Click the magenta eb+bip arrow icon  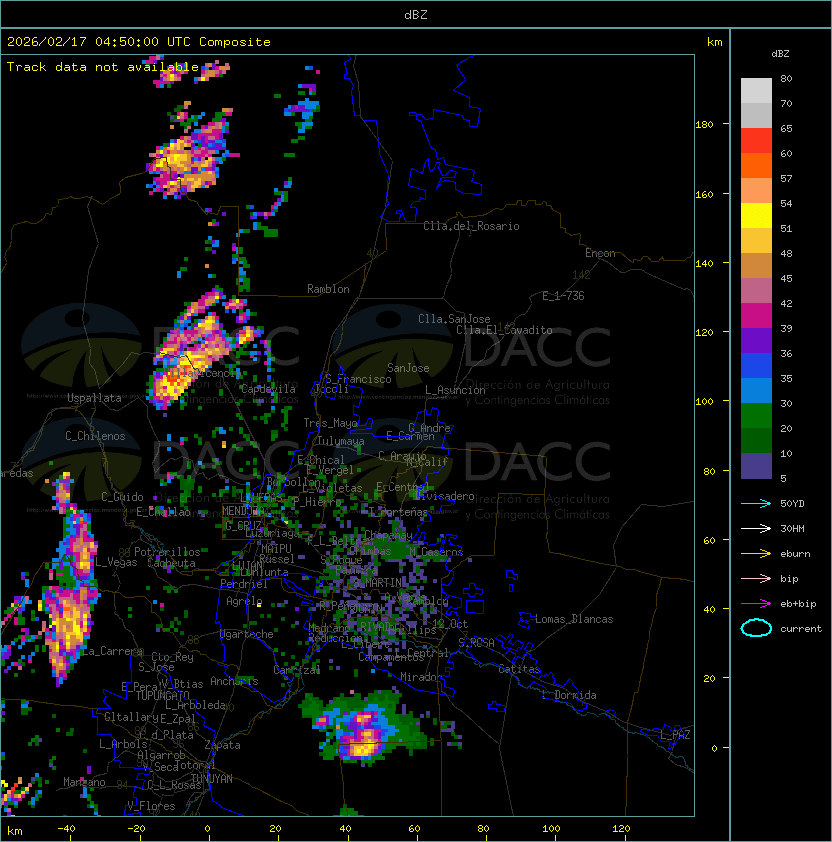pos(756,604)
